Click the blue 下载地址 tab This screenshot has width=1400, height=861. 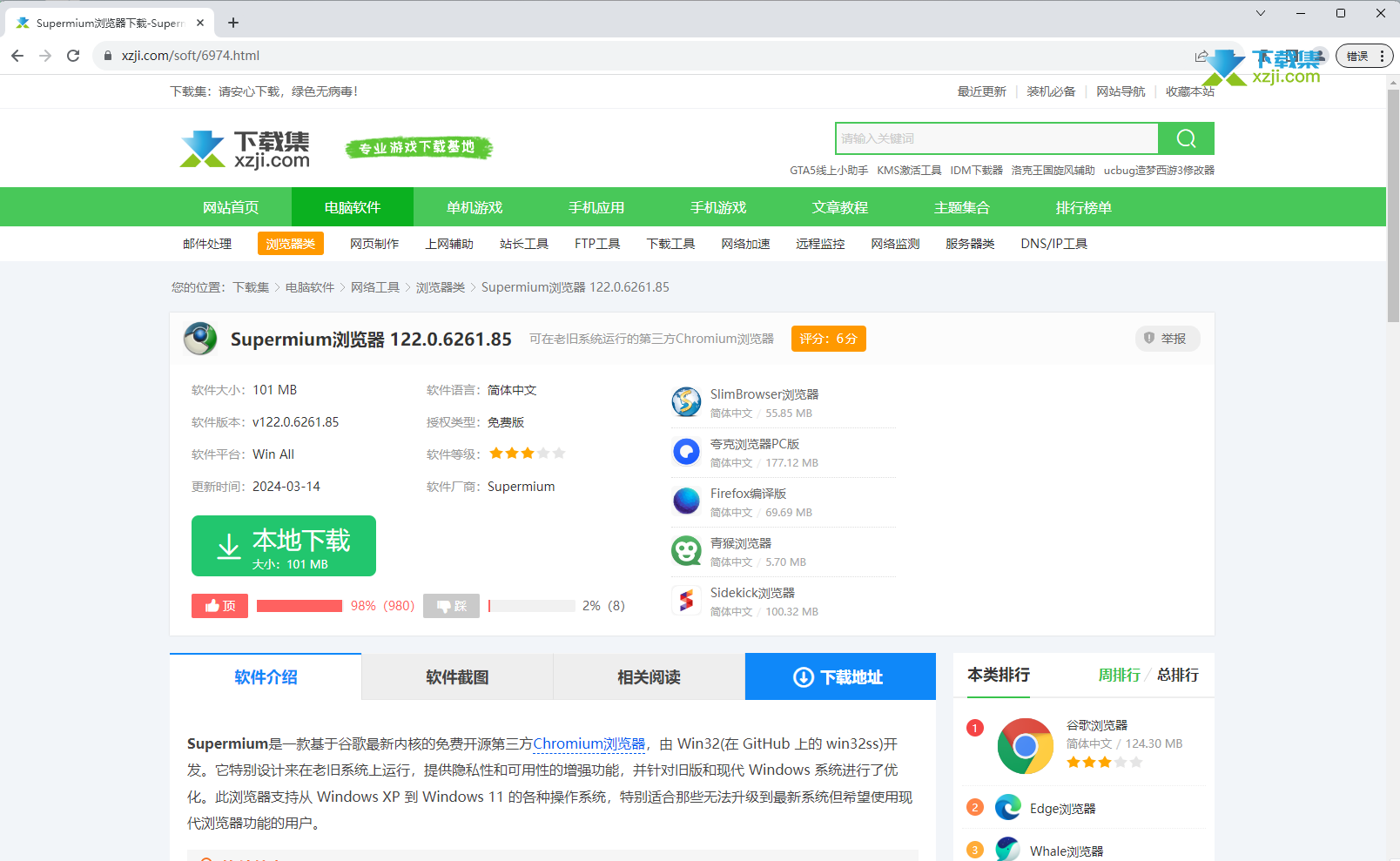(x=840, y=676)
